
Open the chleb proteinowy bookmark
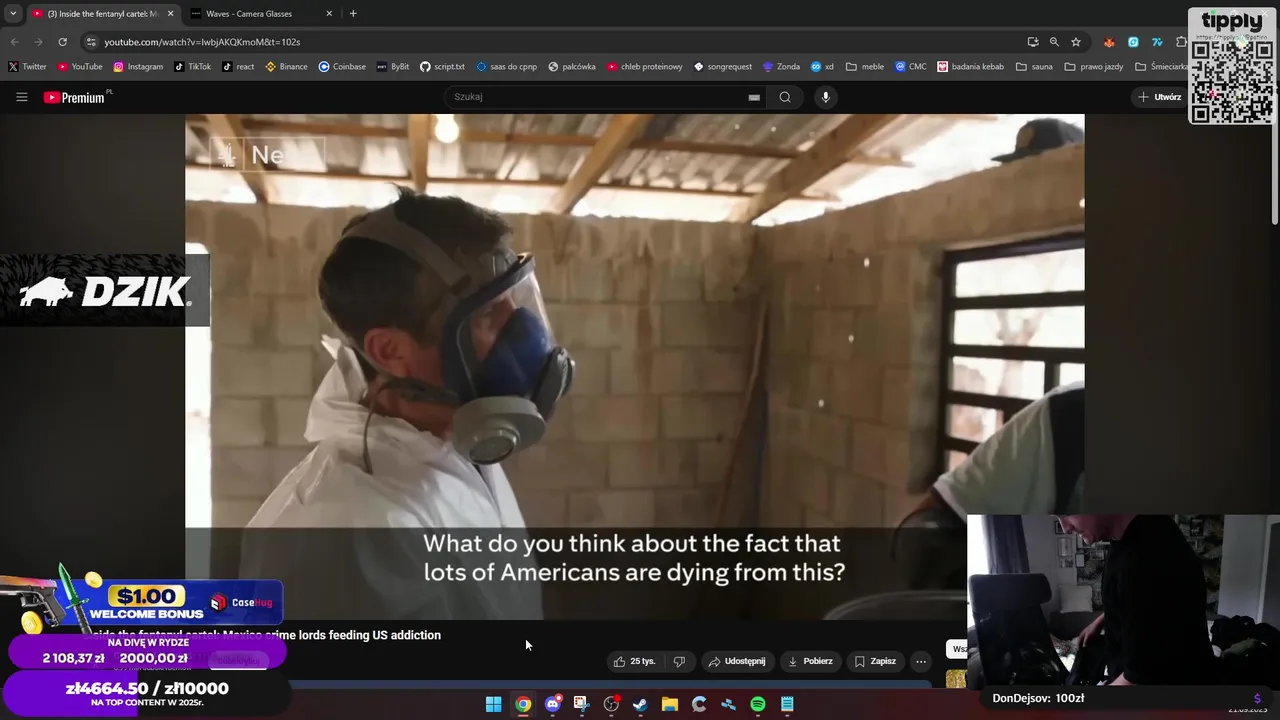644,67
